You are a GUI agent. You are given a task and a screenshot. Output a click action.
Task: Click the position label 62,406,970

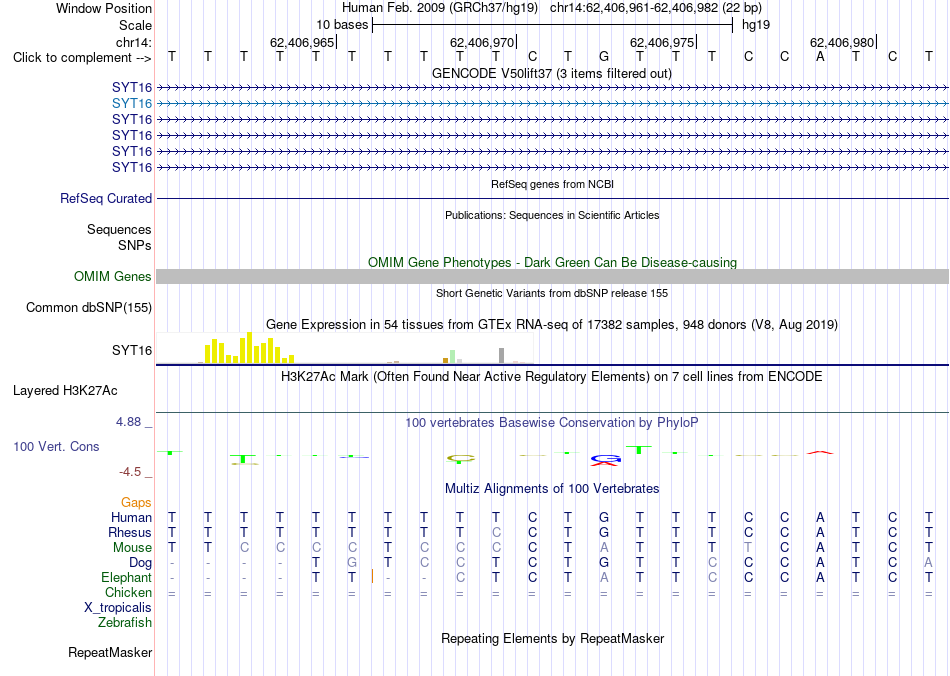(x=482, y=42)
